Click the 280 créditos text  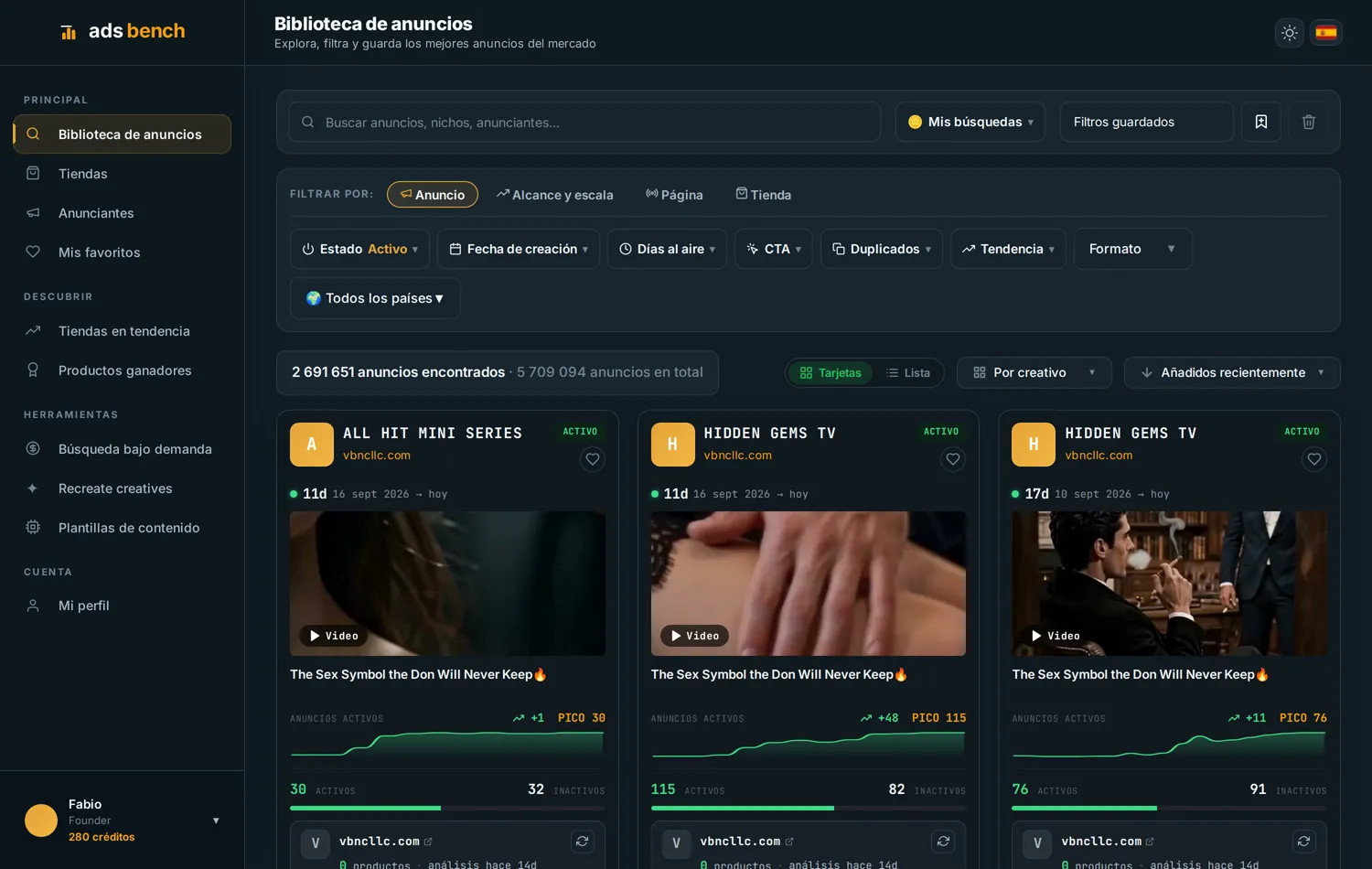[102, 837]
